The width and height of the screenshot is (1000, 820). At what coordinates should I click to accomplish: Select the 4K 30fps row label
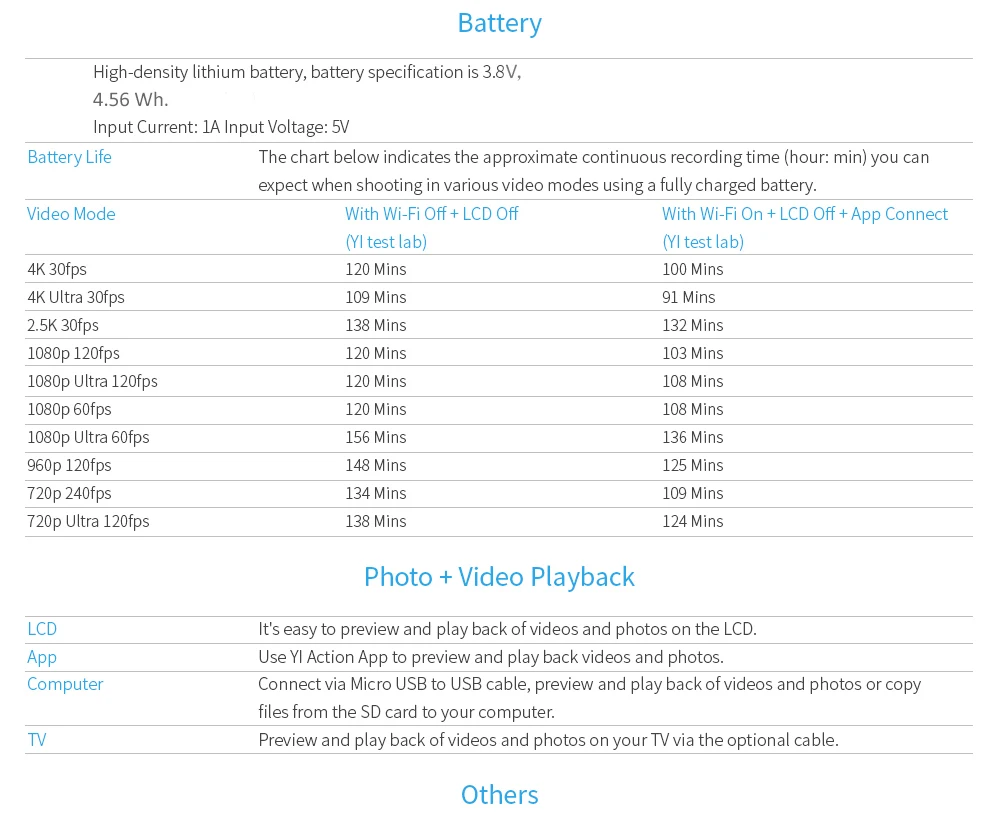(57, 269)
